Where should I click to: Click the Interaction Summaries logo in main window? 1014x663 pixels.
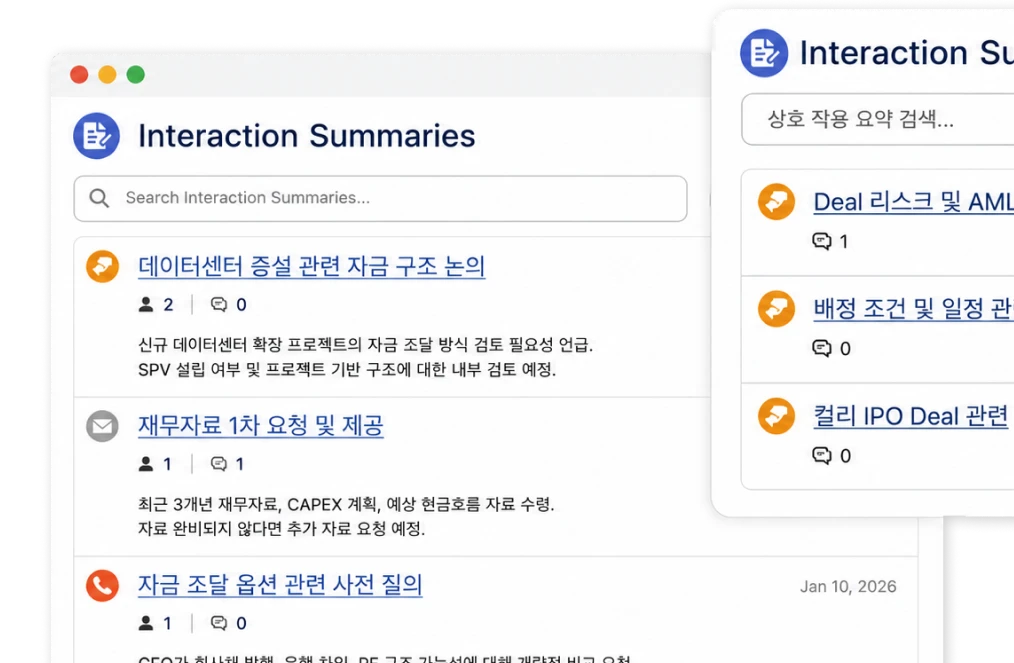[x=96, y=136]
